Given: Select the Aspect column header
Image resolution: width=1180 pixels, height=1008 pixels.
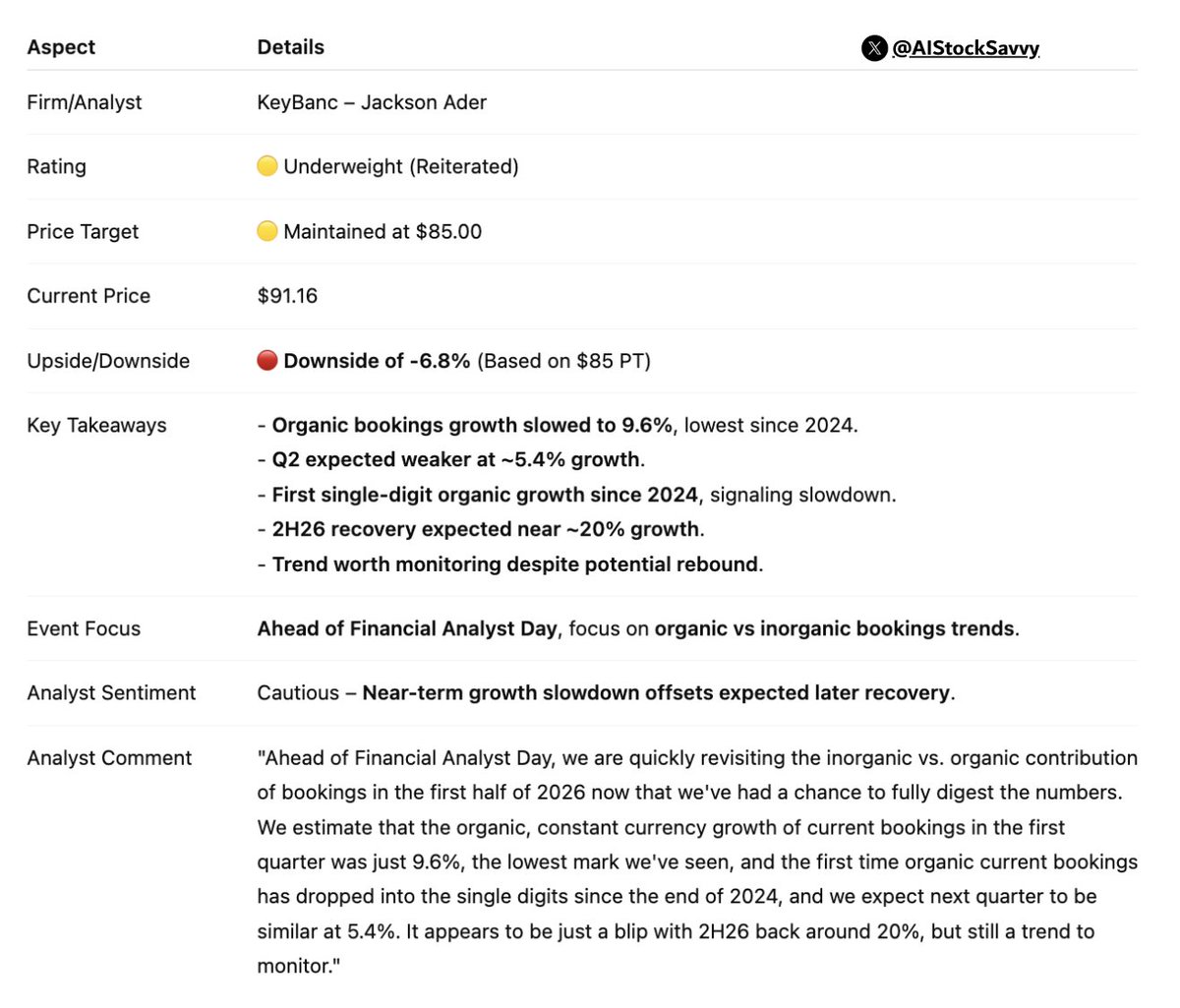Looking at the screenshot, I should 61,47.
